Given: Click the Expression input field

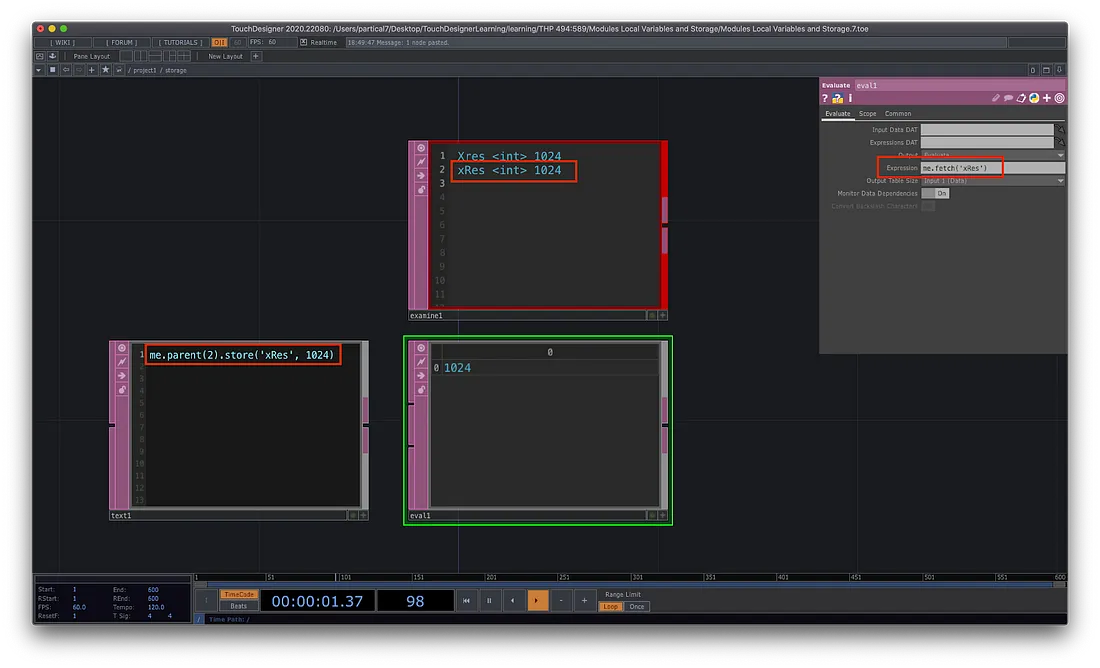Looking at the screenshot, I should (993, 168).
